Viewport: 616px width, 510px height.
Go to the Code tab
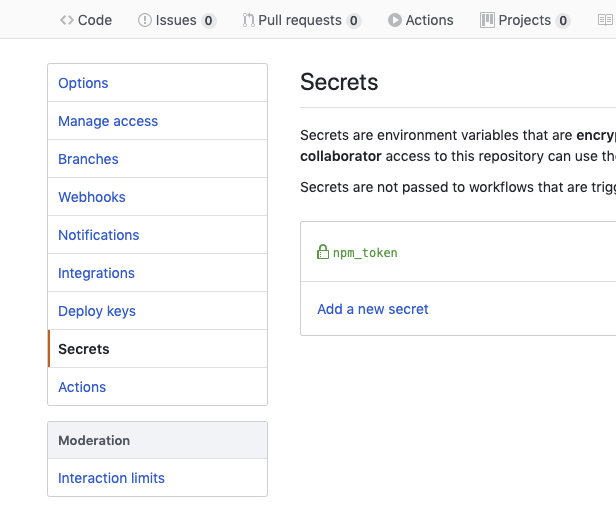point(95,20)
